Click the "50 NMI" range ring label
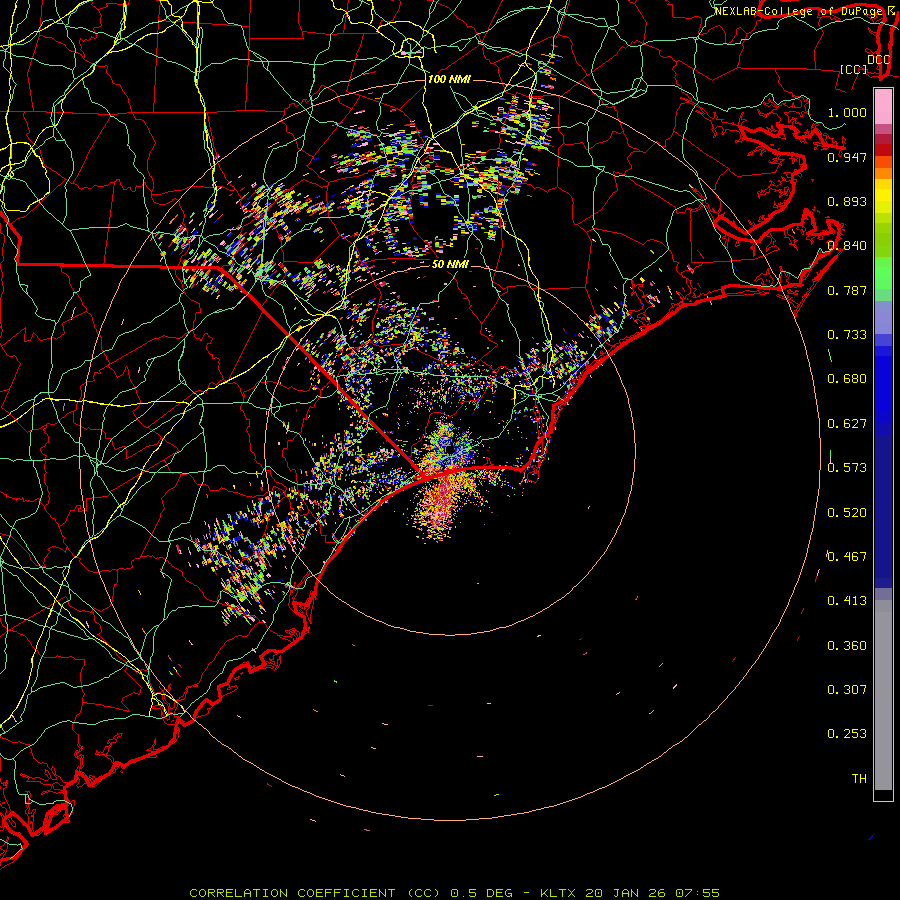900x900 pixels. click(x=450, y=264)
